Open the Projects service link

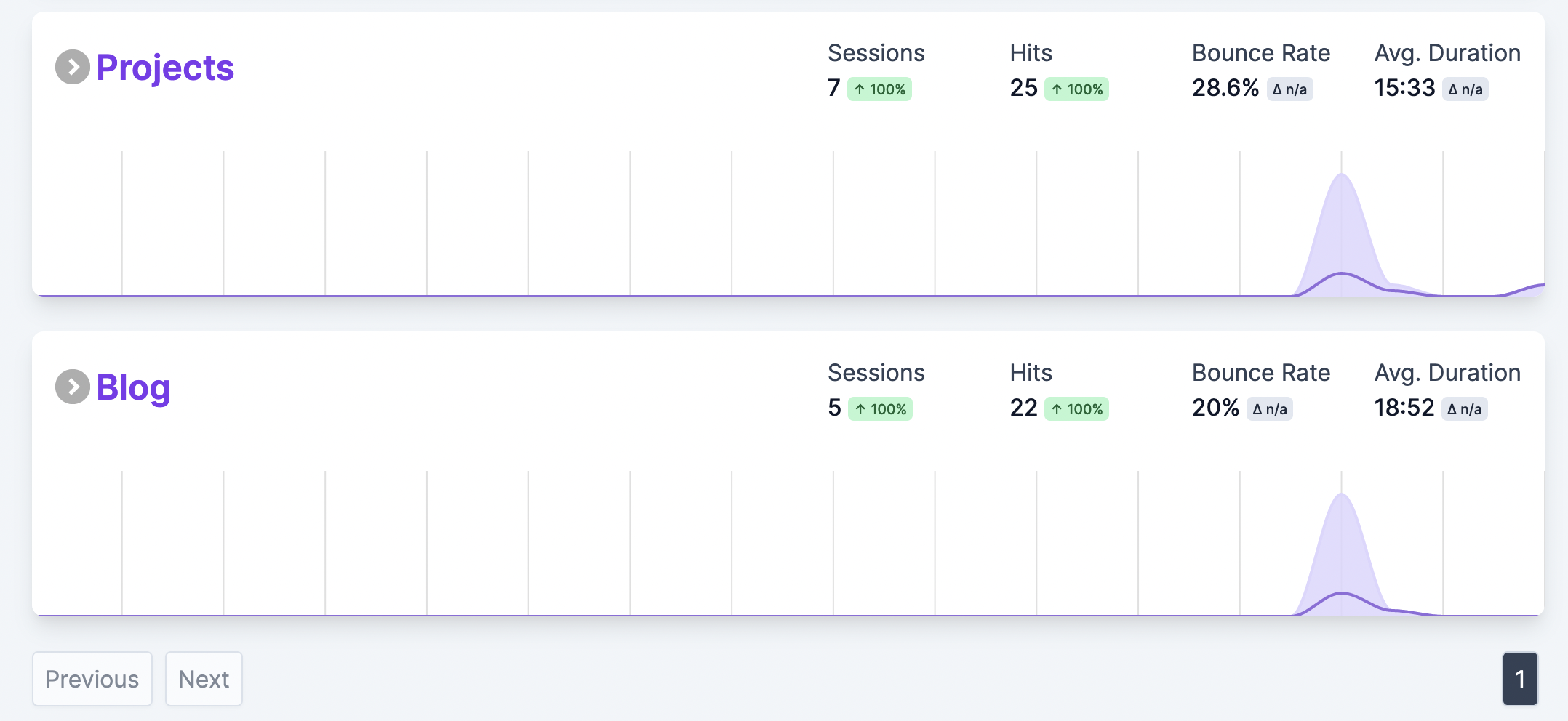[x=165, y=68]
